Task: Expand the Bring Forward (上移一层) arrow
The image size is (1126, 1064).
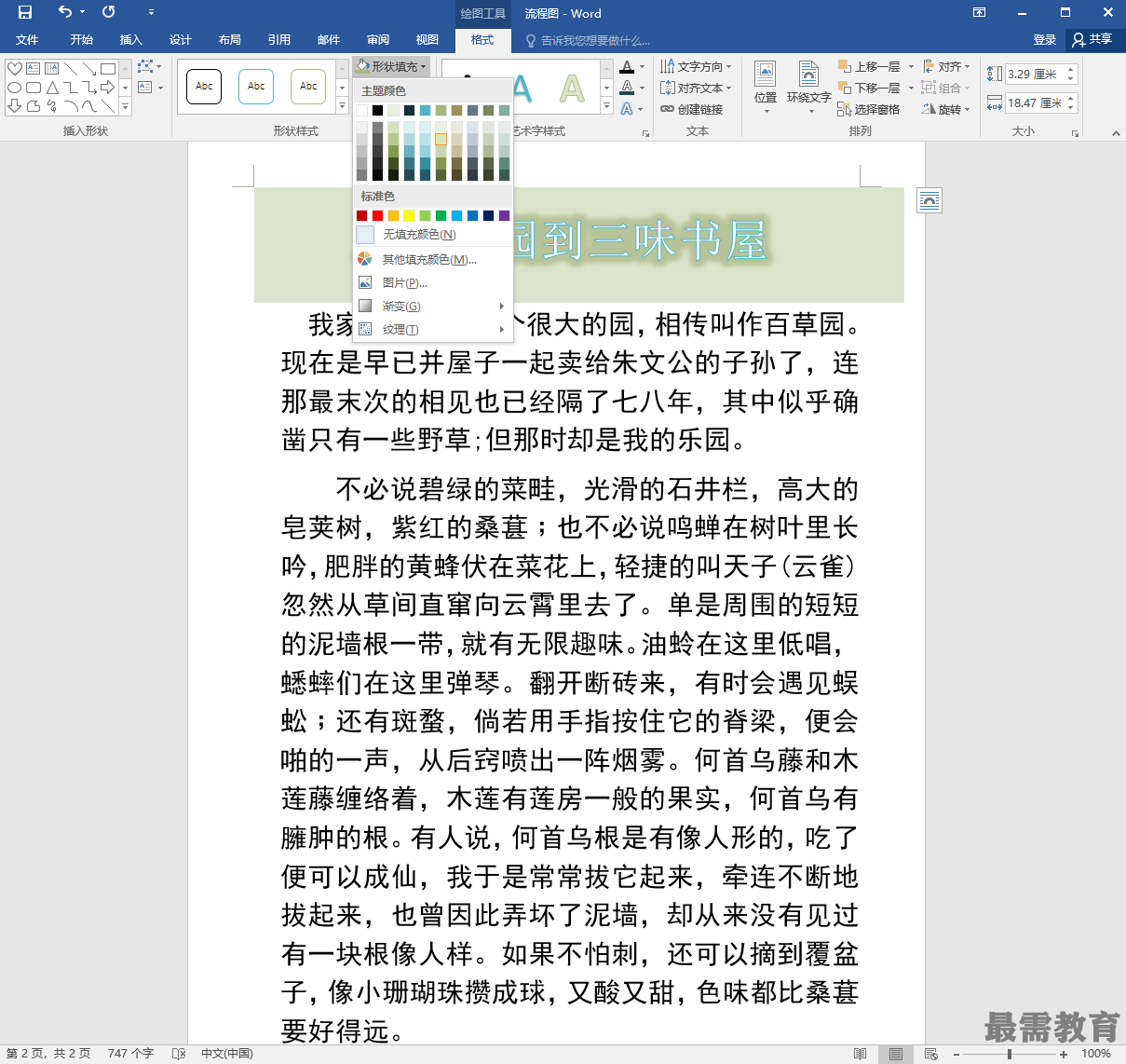Action: coord(911,66)
